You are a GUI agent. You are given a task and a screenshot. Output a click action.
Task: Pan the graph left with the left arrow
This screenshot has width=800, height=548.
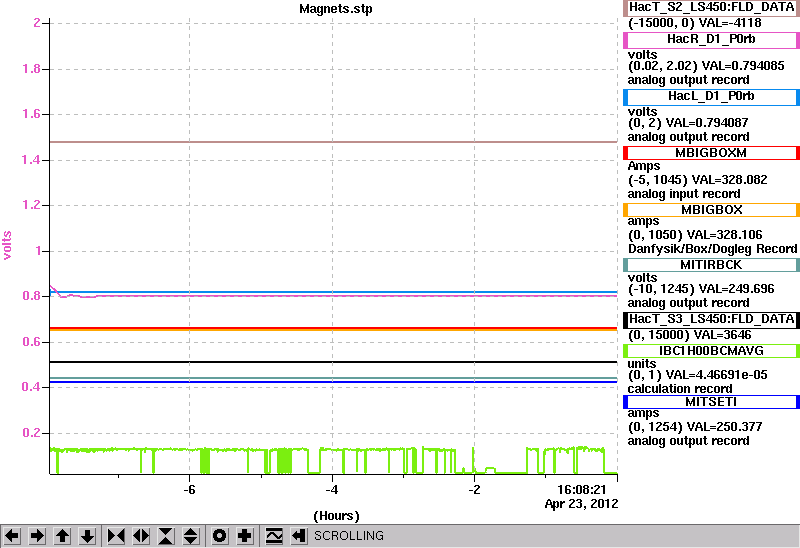(x=12, y=536)
